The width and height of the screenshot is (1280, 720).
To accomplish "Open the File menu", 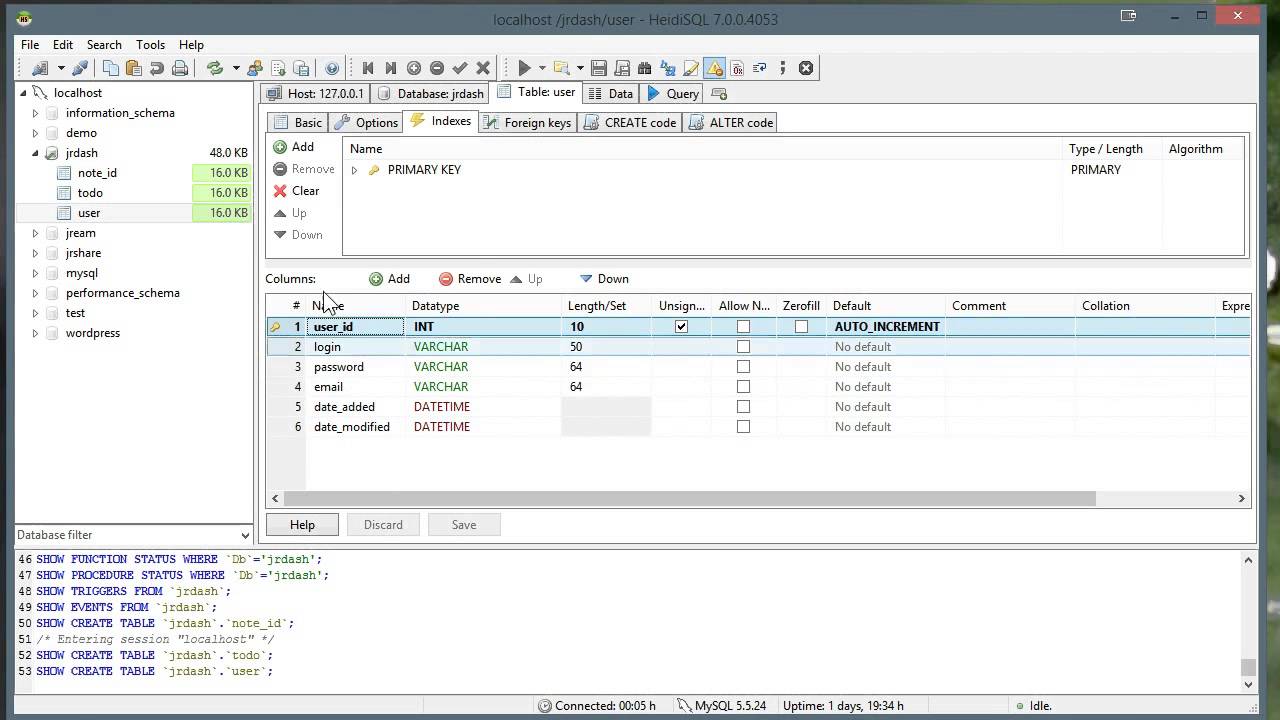I will coord(30,45).
